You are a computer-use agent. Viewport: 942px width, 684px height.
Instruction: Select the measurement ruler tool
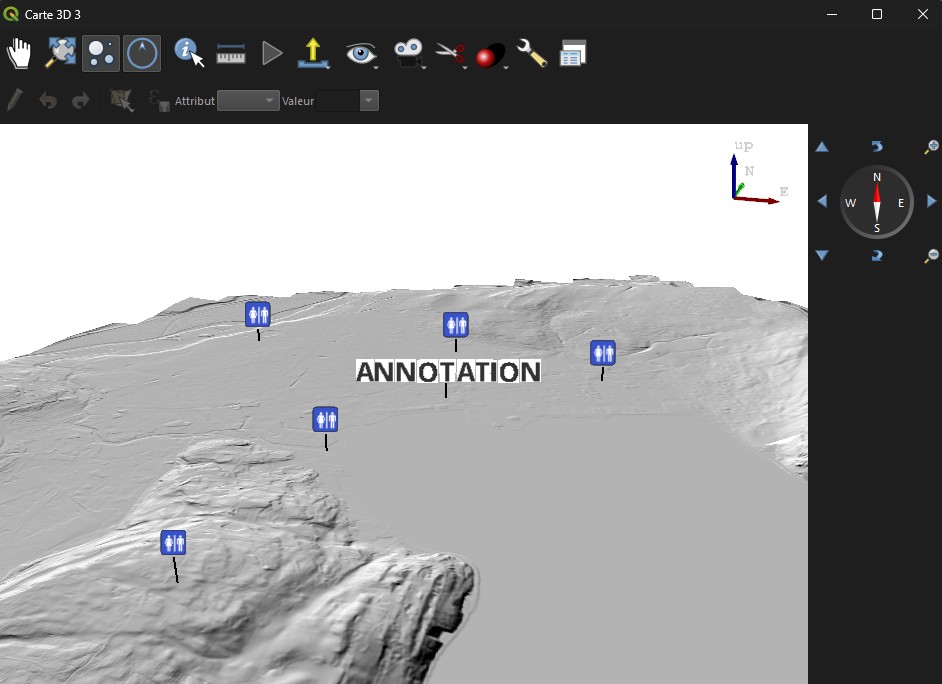[231, 55]
